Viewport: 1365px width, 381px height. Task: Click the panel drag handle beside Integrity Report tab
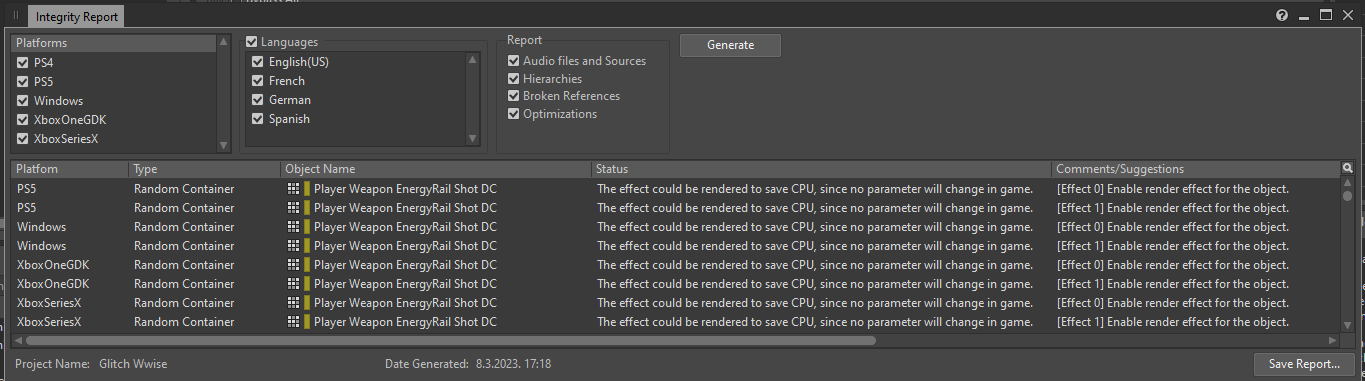[15, 16]
